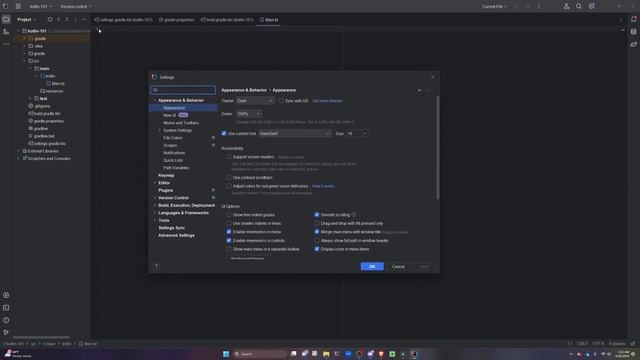
Task: Enable Use contrast scrollbars checkbox
Action: click(229, 178)
